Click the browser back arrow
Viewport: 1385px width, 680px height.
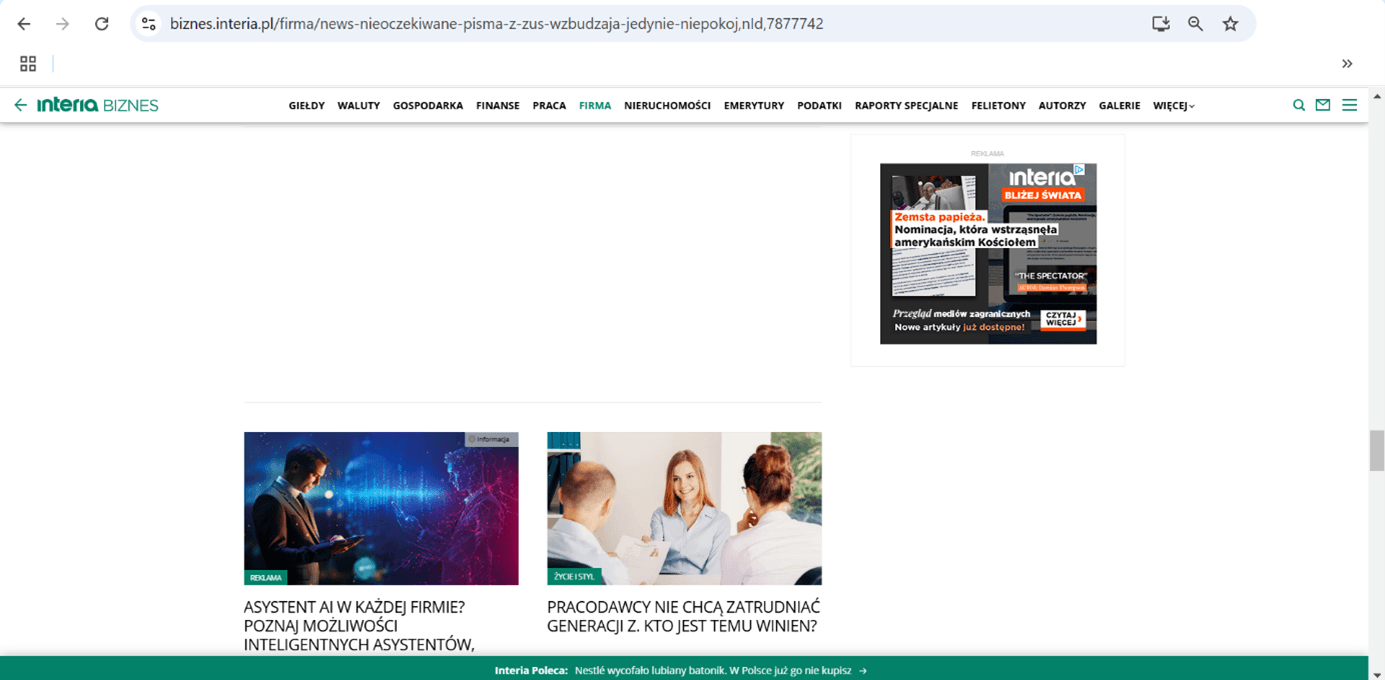pyautogui.click(x=24, y=24)
